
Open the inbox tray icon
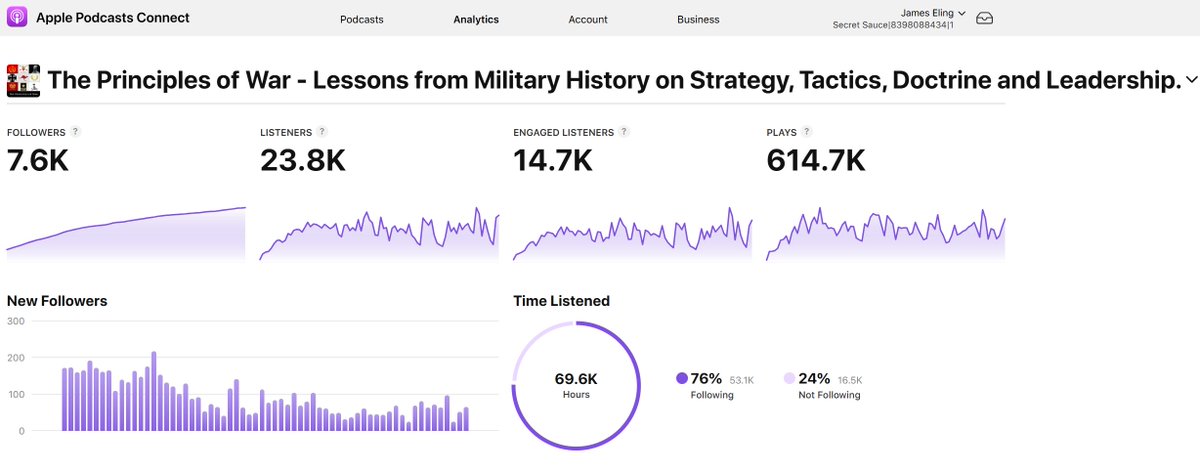[x=985, y=19]
